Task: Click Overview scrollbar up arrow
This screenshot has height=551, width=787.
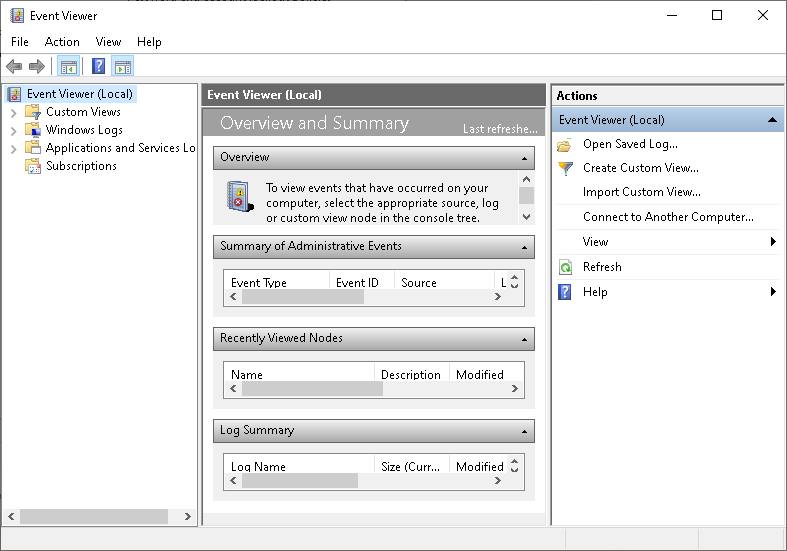Action: pos(526,179)
